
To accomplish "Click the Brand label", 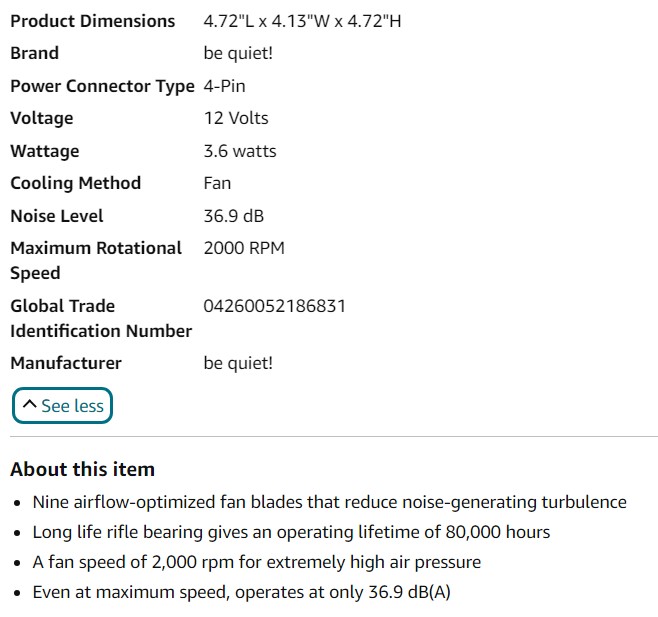I will (x=34, y=53).
